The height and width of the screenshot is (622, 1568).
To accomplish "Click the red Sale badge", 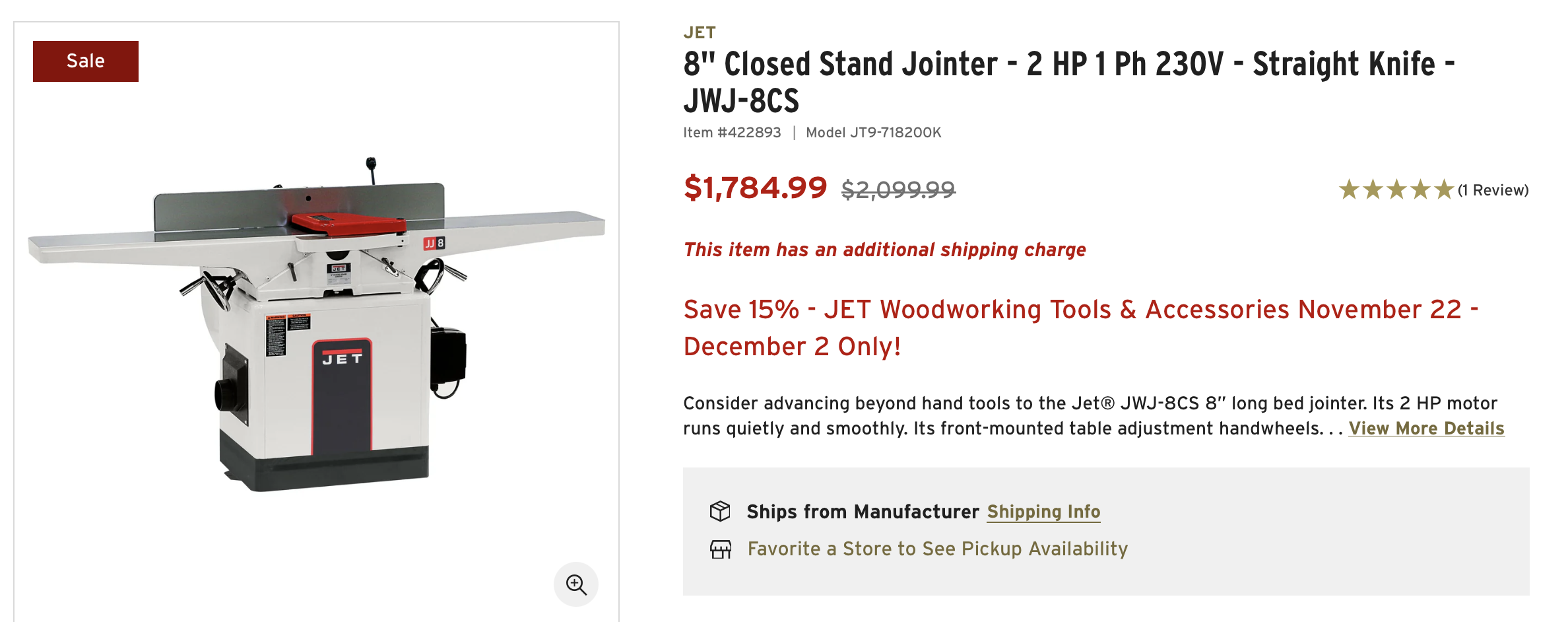I will click(86, 61).
